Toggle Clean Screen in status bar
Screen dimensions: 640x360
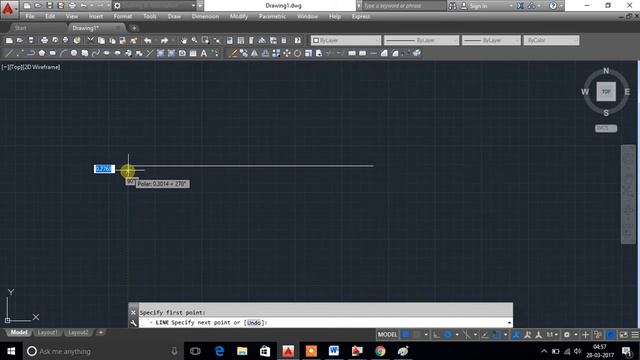[624, 335]
